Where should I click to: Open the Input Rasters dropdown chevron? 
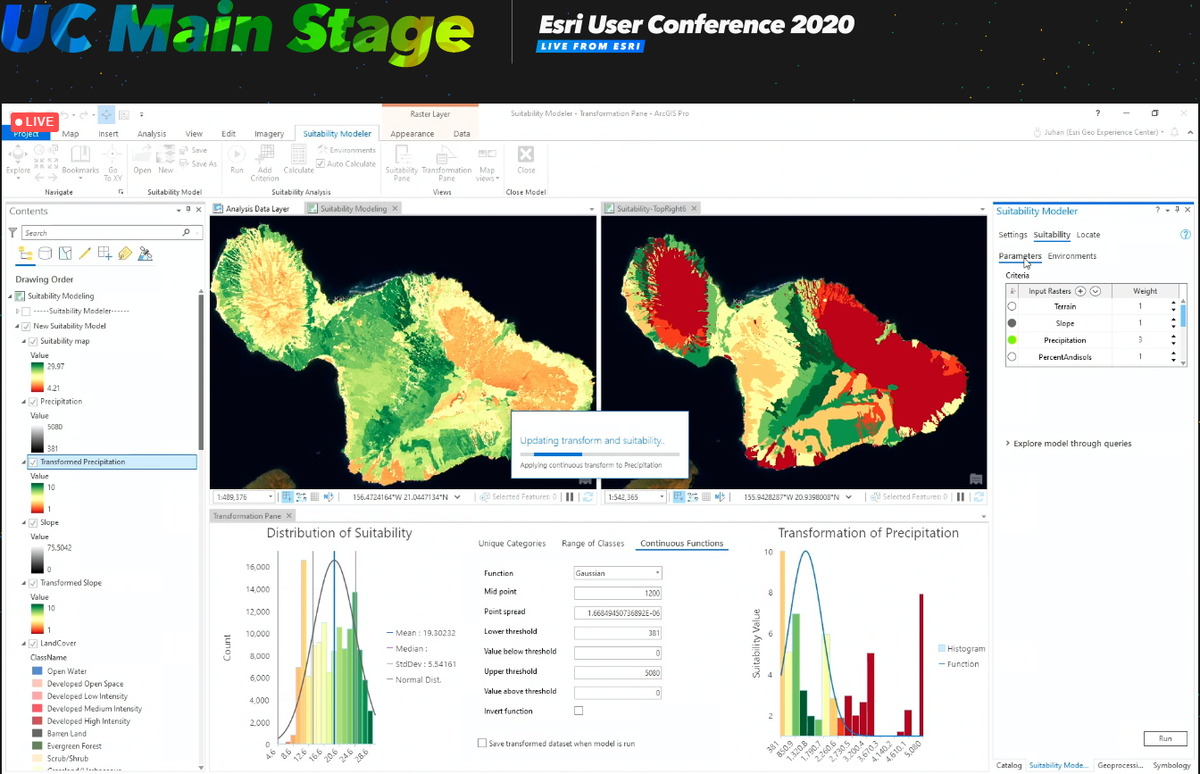click(x=1095, y=291)
